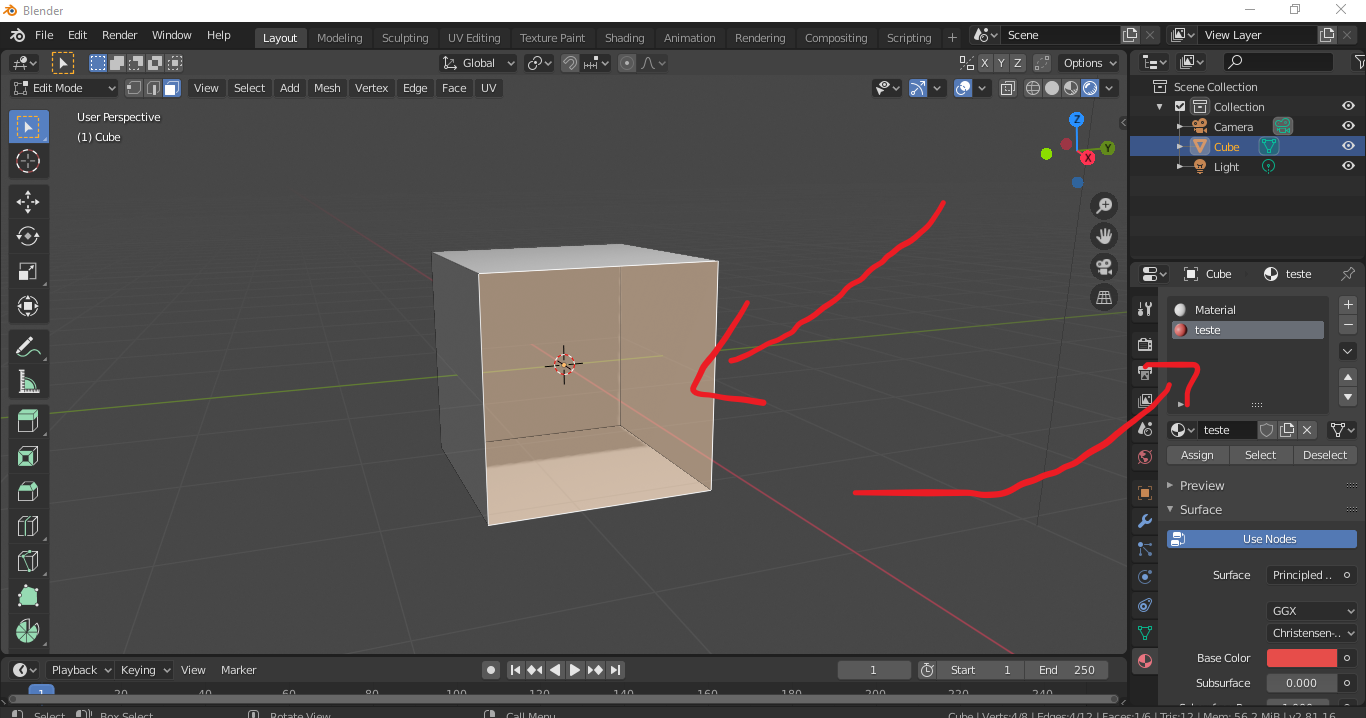Activate the Measure tool
1366x718 pixels.
(x=28, y=381)
